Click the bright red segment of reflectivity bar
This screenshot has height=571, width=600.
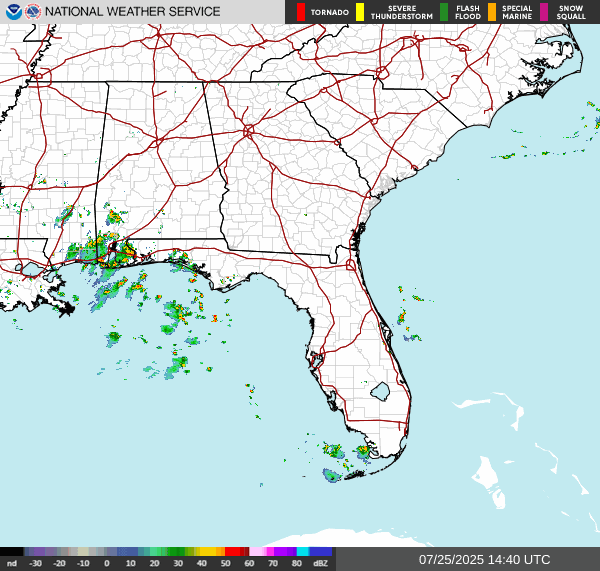coord(232,551)
